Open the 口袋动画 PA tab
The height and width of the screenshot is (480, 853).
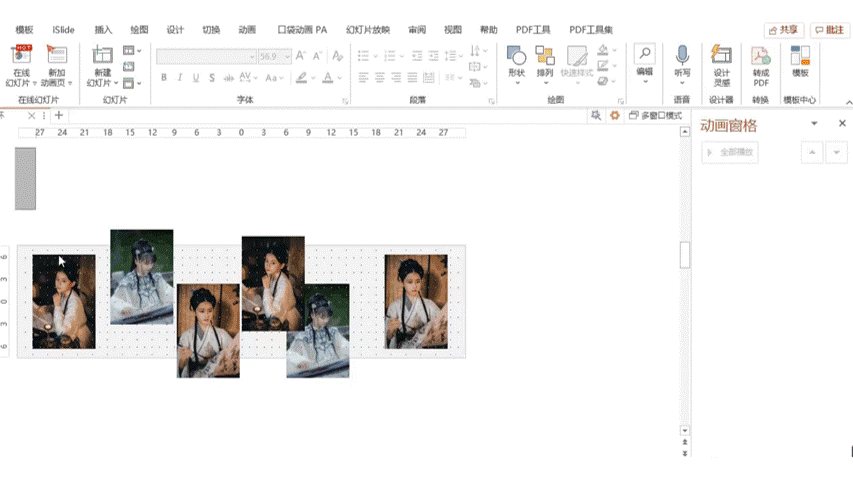pos(302,30)
